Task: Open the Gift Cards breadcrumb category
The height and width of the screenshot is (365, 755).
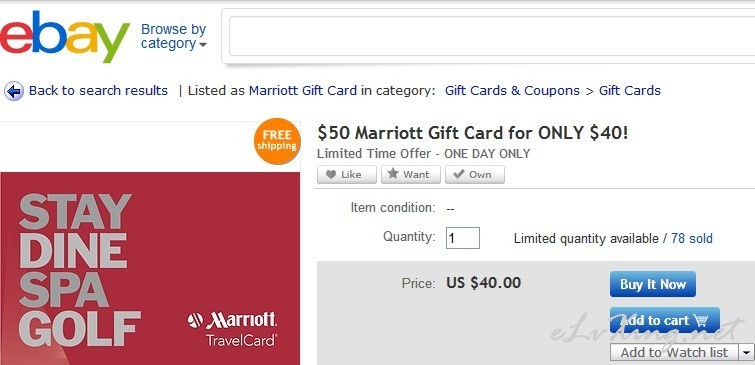Action: [x=630, y=91]
